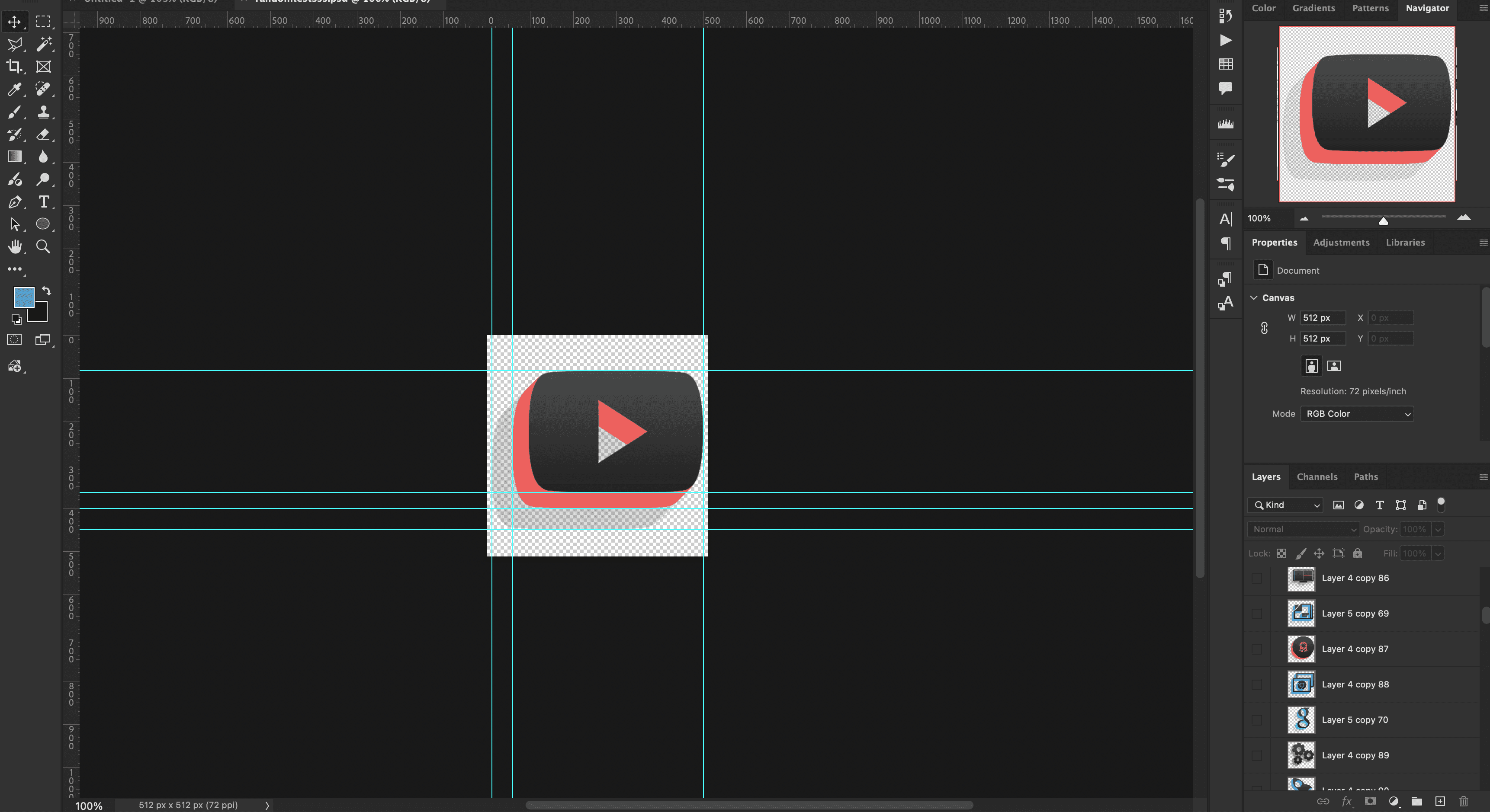This screenshot has width=1490, height=812.
Task: Select the Crop tool
Action: [14, 67]
